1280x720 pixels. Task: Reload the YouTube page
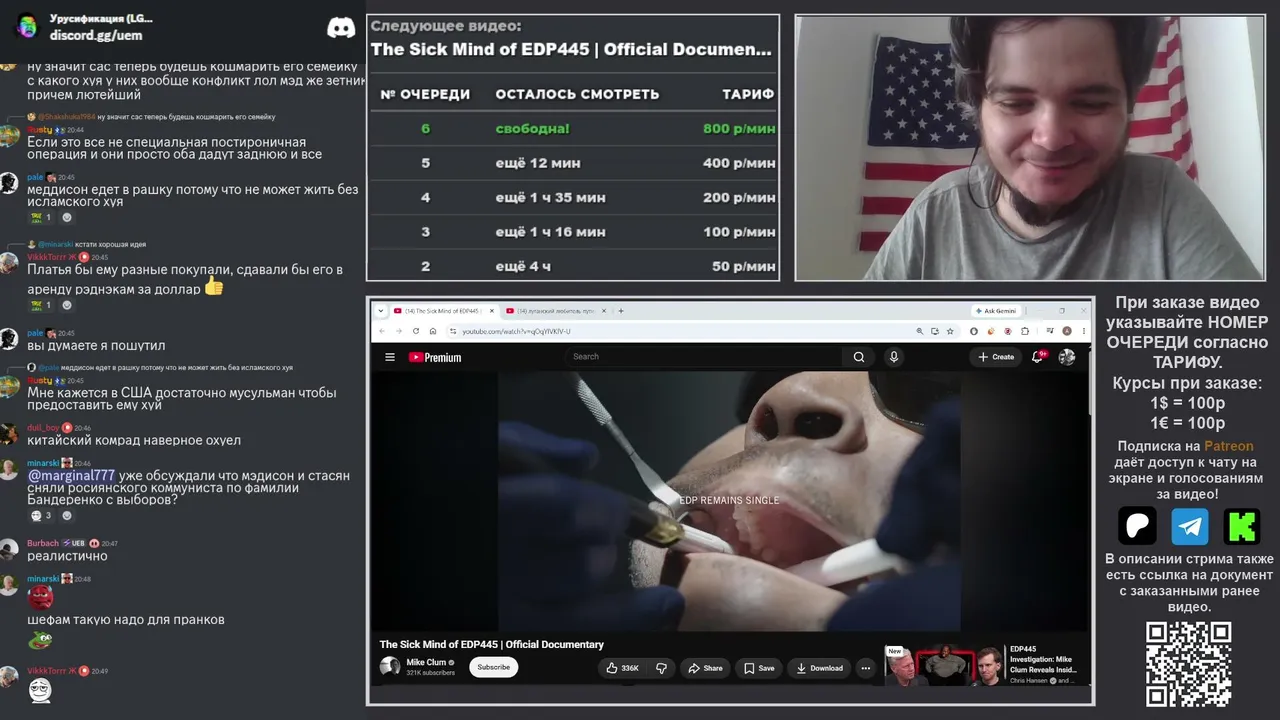[415, 331]
